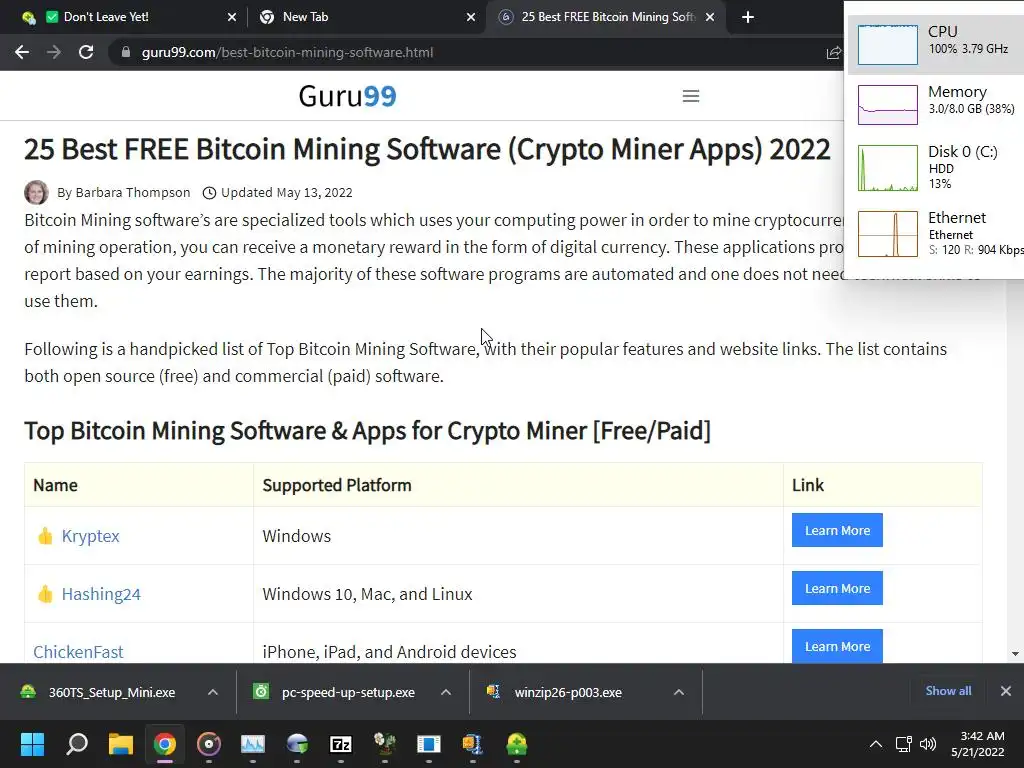Expand options for pc-speed-up-setup.exe download
The image size is (1024, 768).
(446, 692)
